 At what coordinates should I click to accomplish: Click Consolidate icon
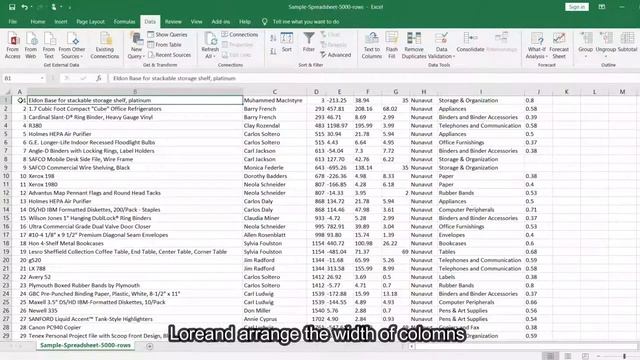click(470, 42)
